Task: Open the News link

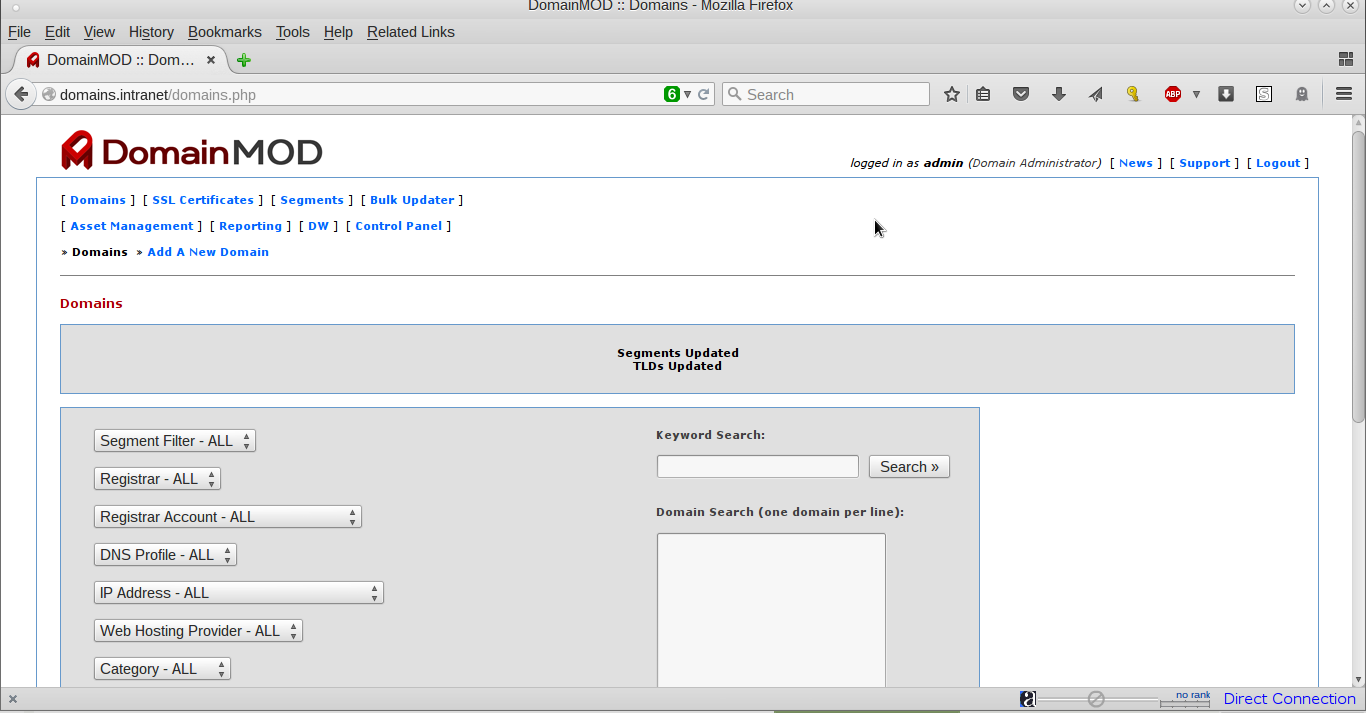Action: [x=1135, y=163]
